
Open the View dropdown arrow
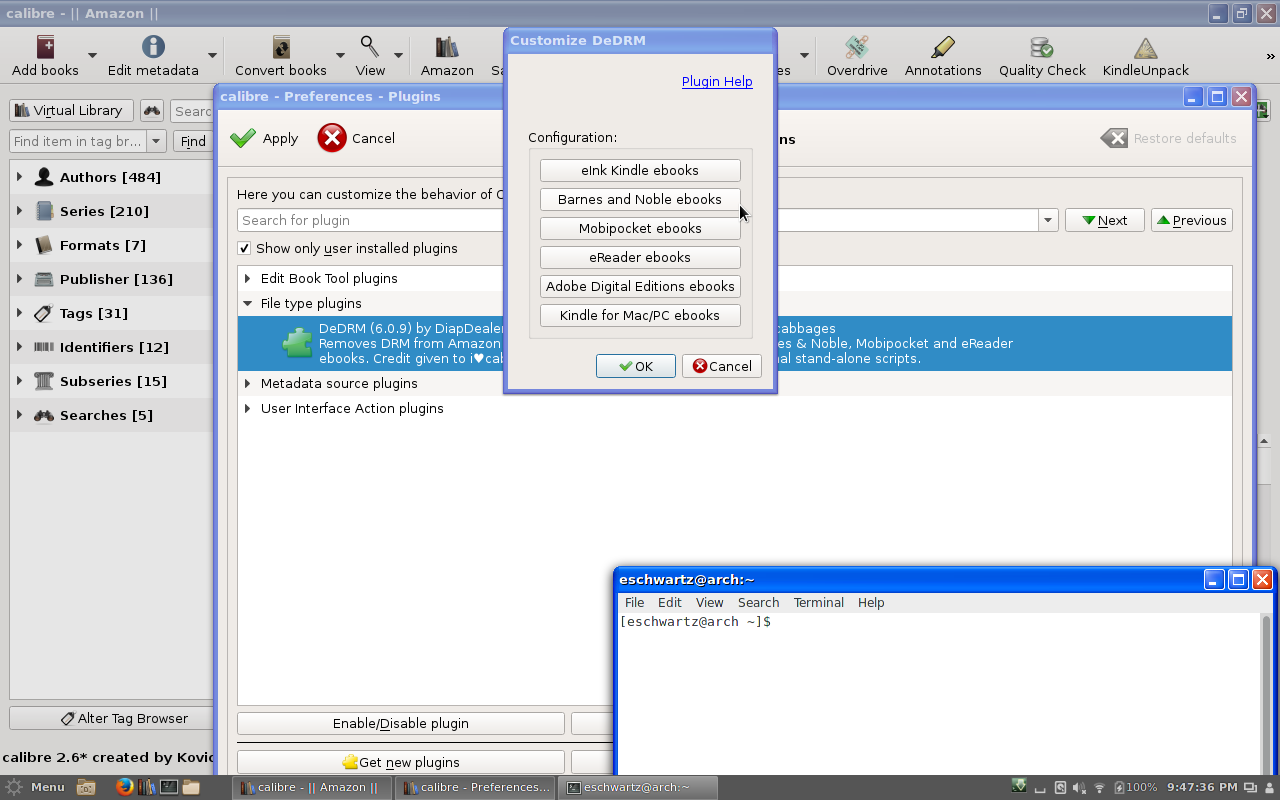click(398, 56)
